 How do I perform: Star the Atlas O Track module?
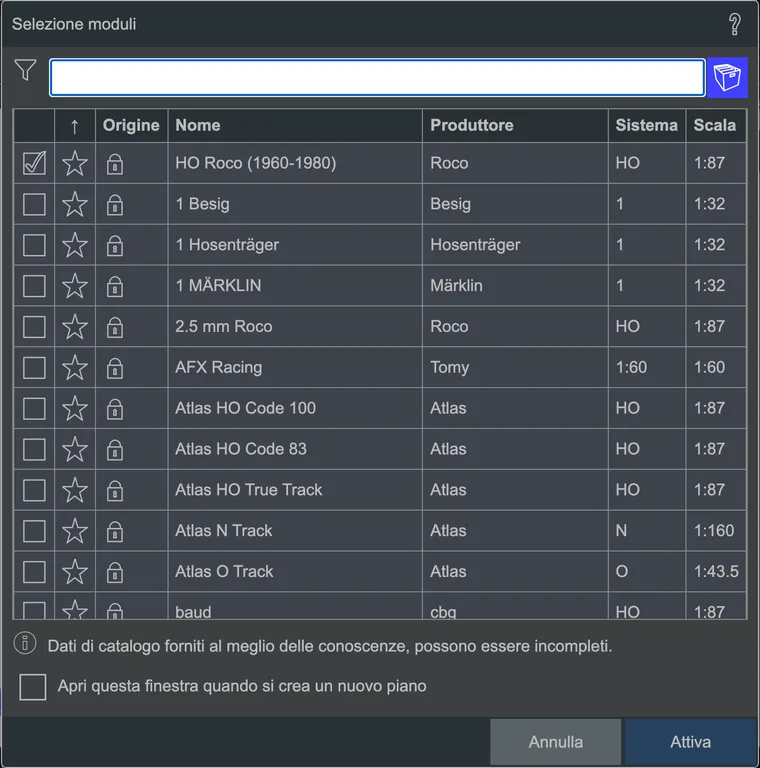(74, 572)
